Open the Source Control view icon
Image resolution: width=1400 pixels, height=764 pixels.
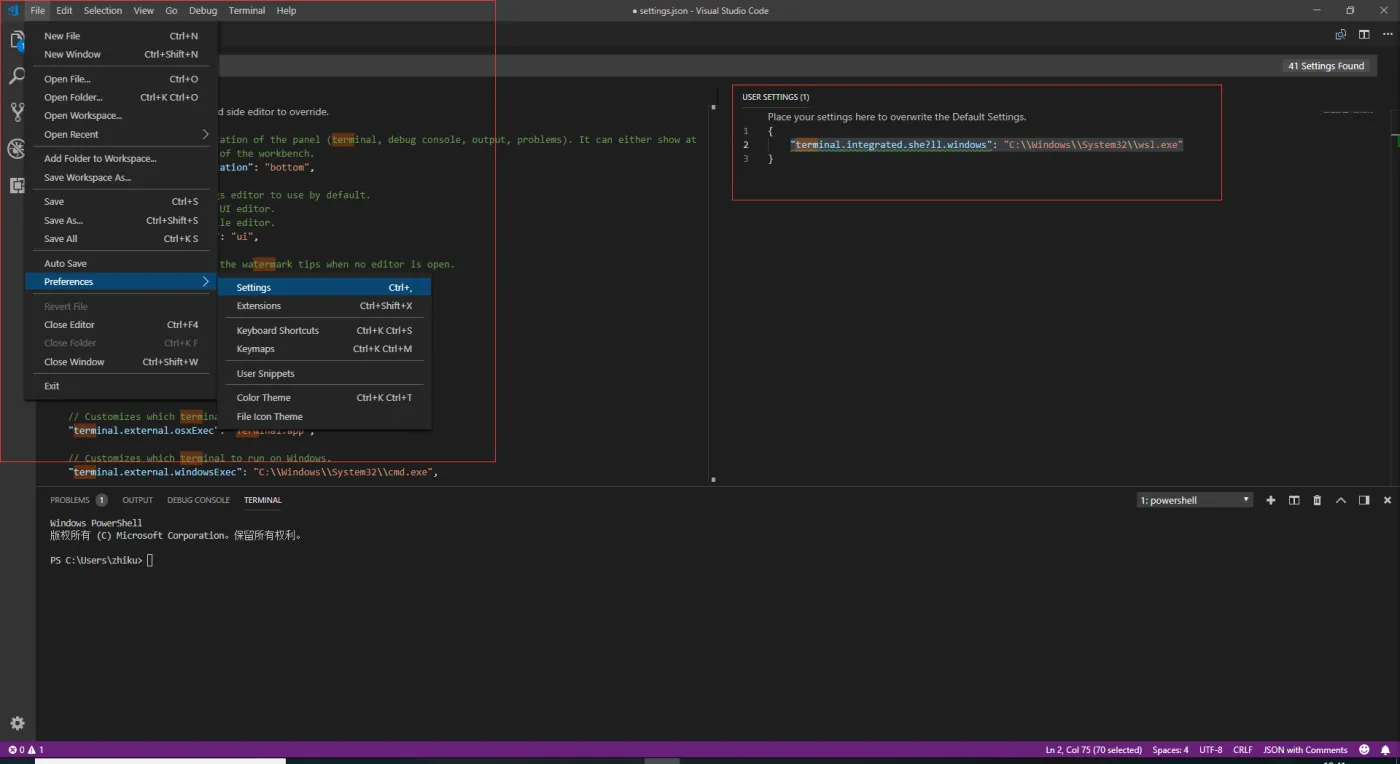17,112
